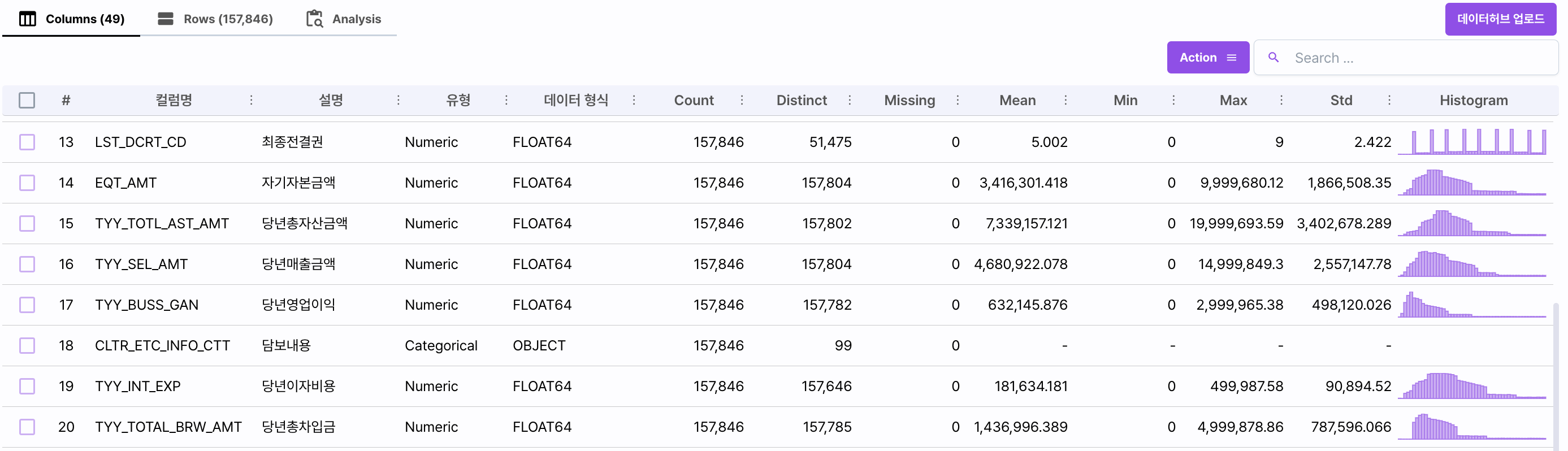This screenshot has width=1568, height=451.
Task: Open column menu dots next to Count
Action: click(x=742, y=101)
